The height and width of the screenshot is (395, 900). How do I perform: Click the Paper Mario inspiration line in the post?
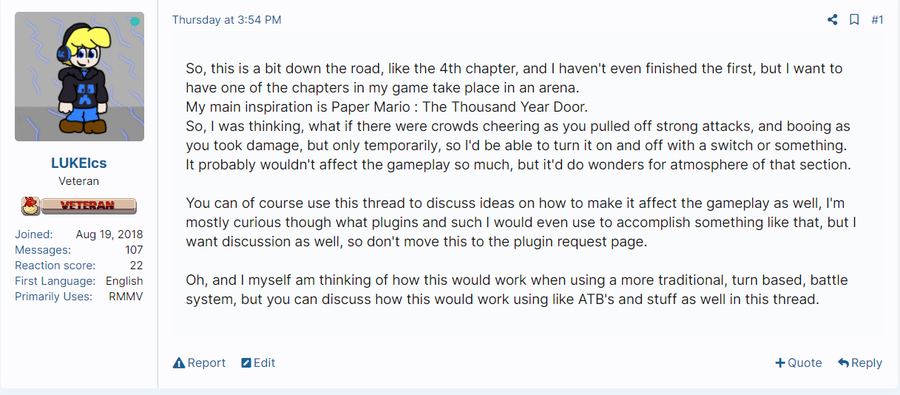387,107
